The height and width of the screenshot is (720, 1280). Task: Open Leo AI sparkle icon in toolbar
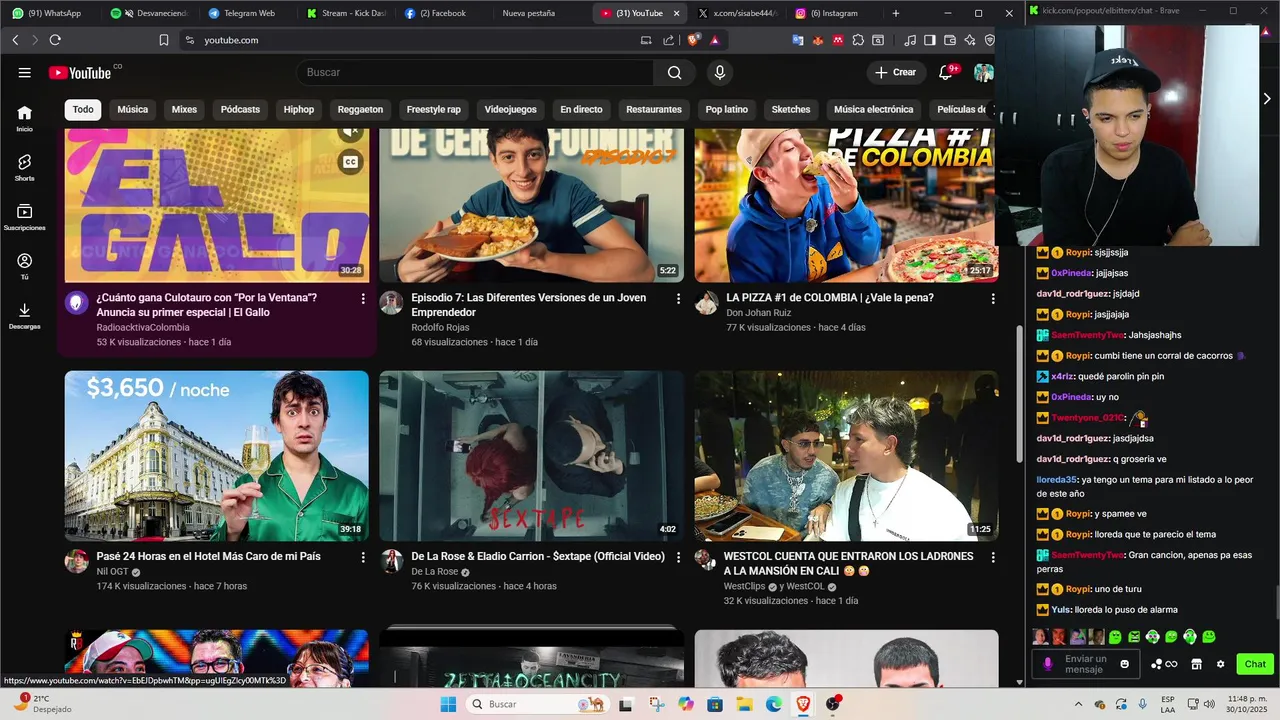969,40
